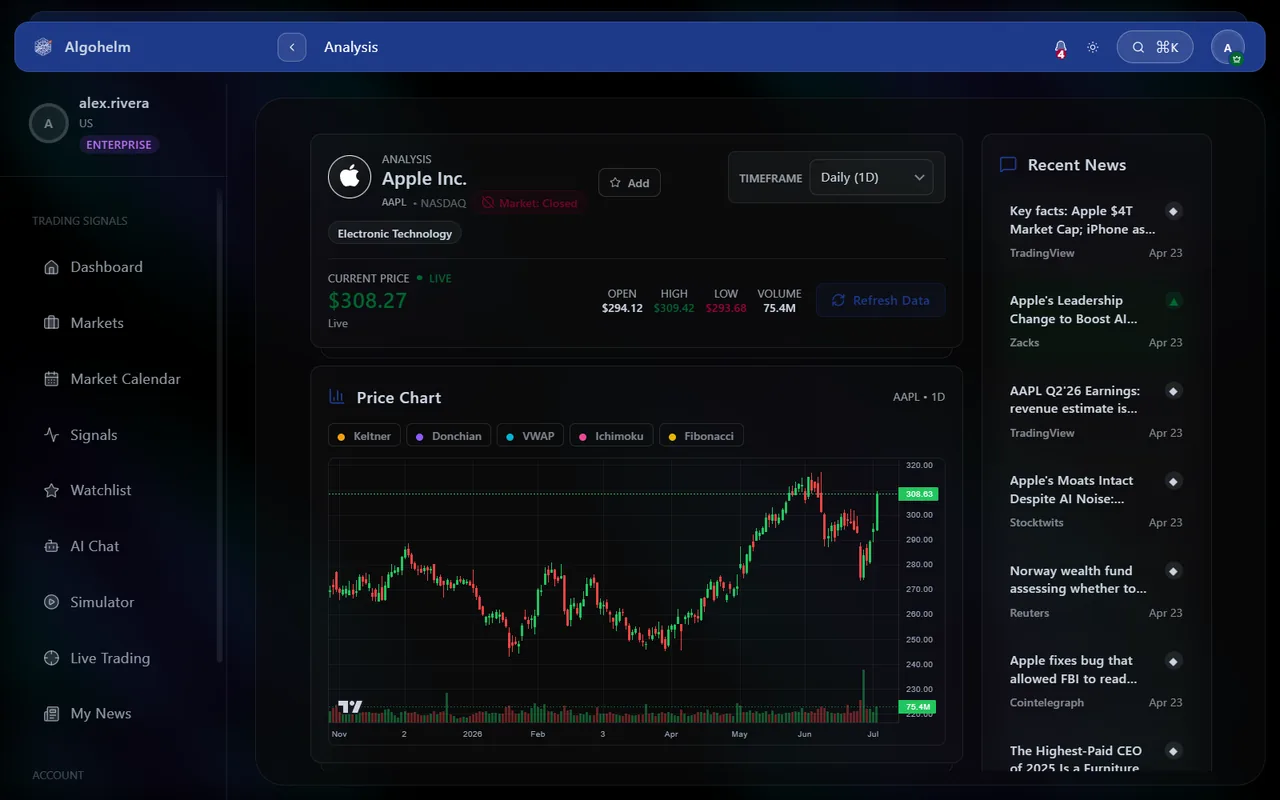1280x800 pixels.
Task: Read 'Apple fixes bug that allowed FBI' article
Action: tap(1096, 681)
